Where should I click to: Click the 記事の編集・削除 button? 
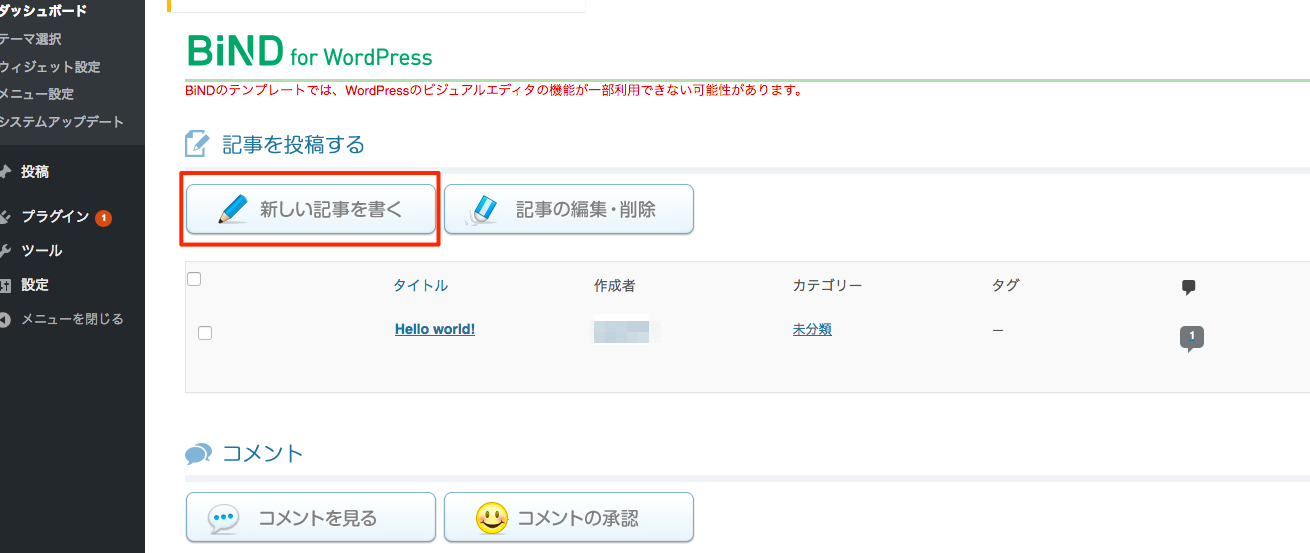point(569,209)
